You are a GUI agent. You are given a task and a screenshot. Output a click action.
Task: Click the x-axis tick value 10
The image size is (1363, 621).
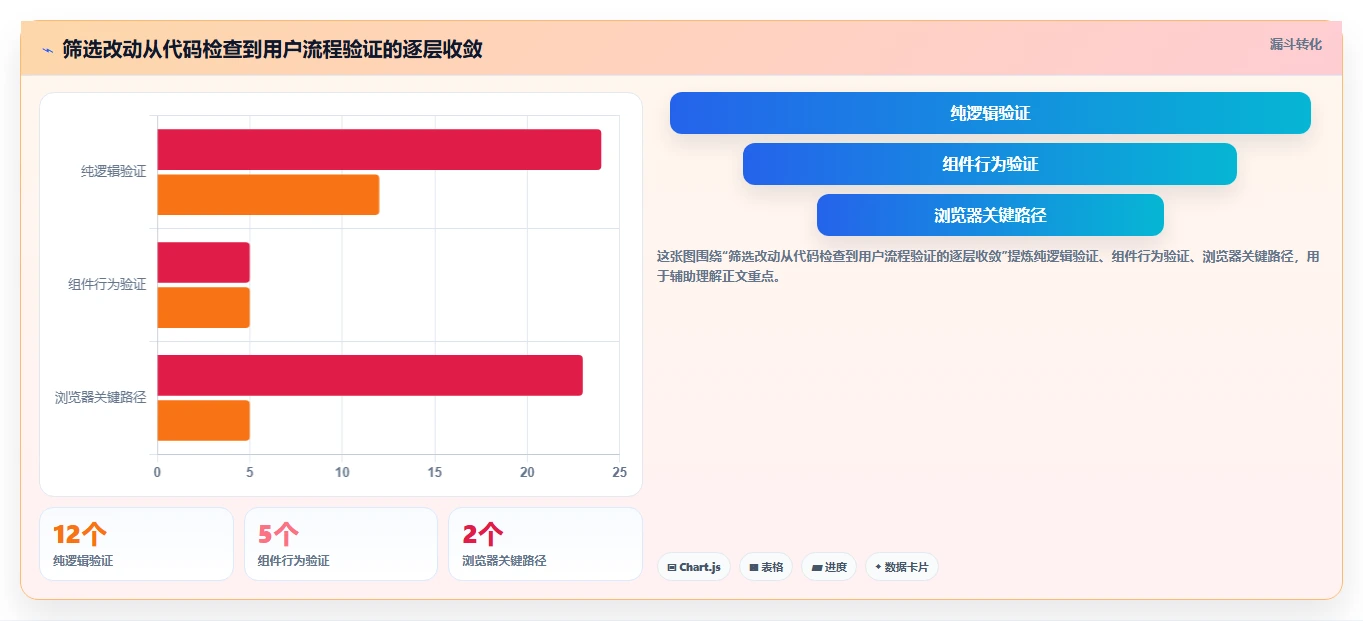pos(342,472)
